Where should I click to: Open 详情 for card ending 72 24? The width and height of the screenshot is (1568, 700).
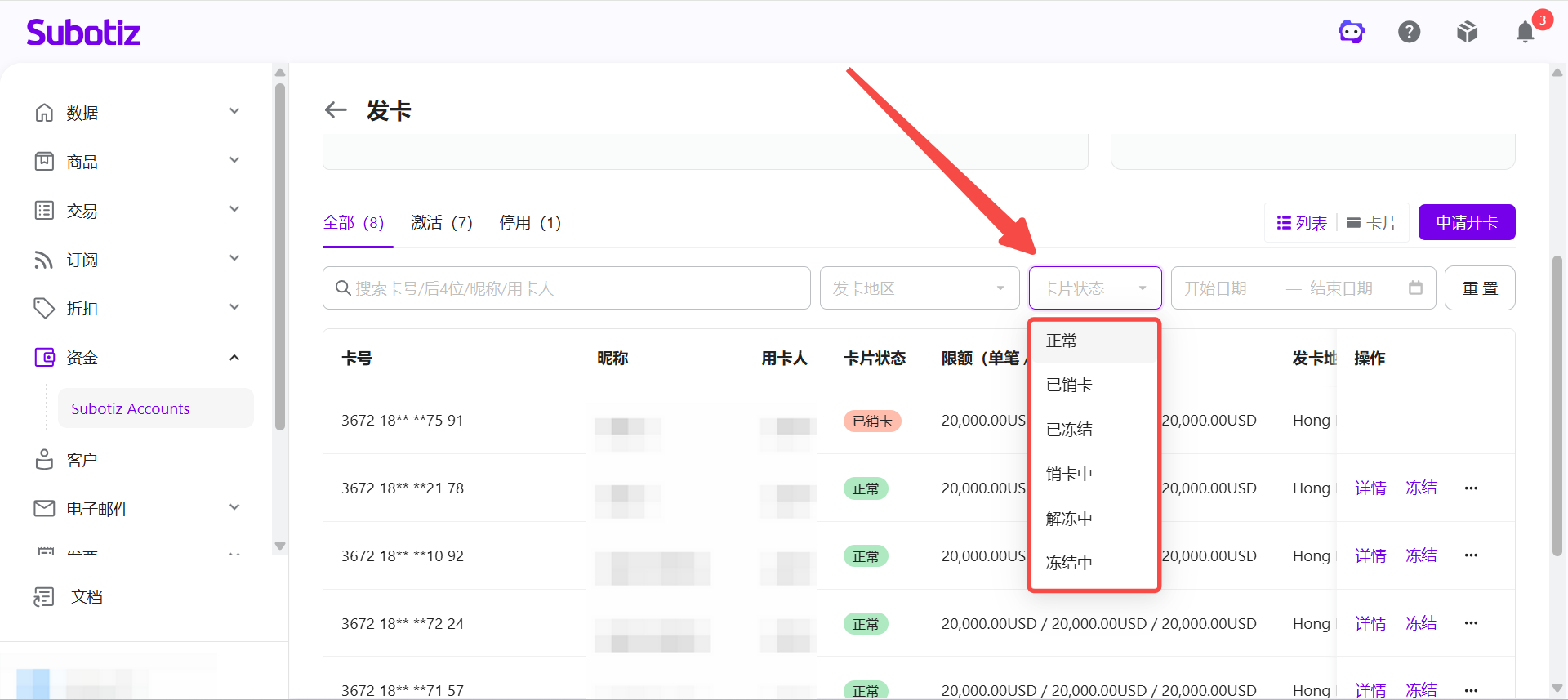1370,623
